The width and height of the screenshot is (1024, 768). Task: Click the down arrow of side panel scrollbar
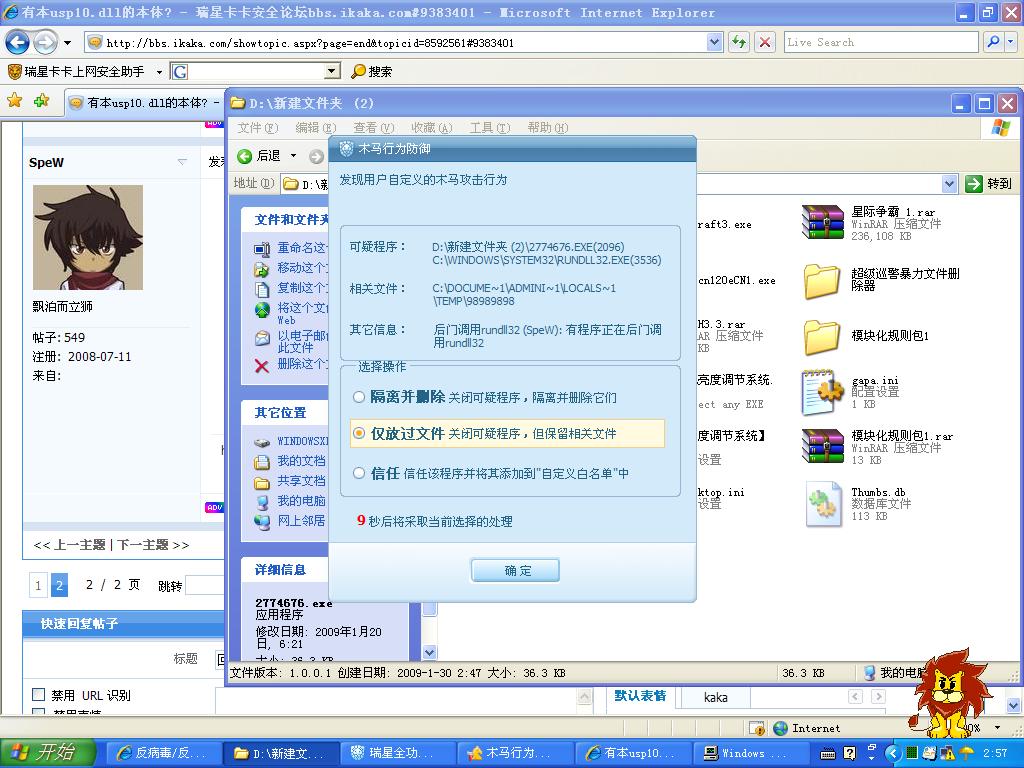[x=429, y=651]
